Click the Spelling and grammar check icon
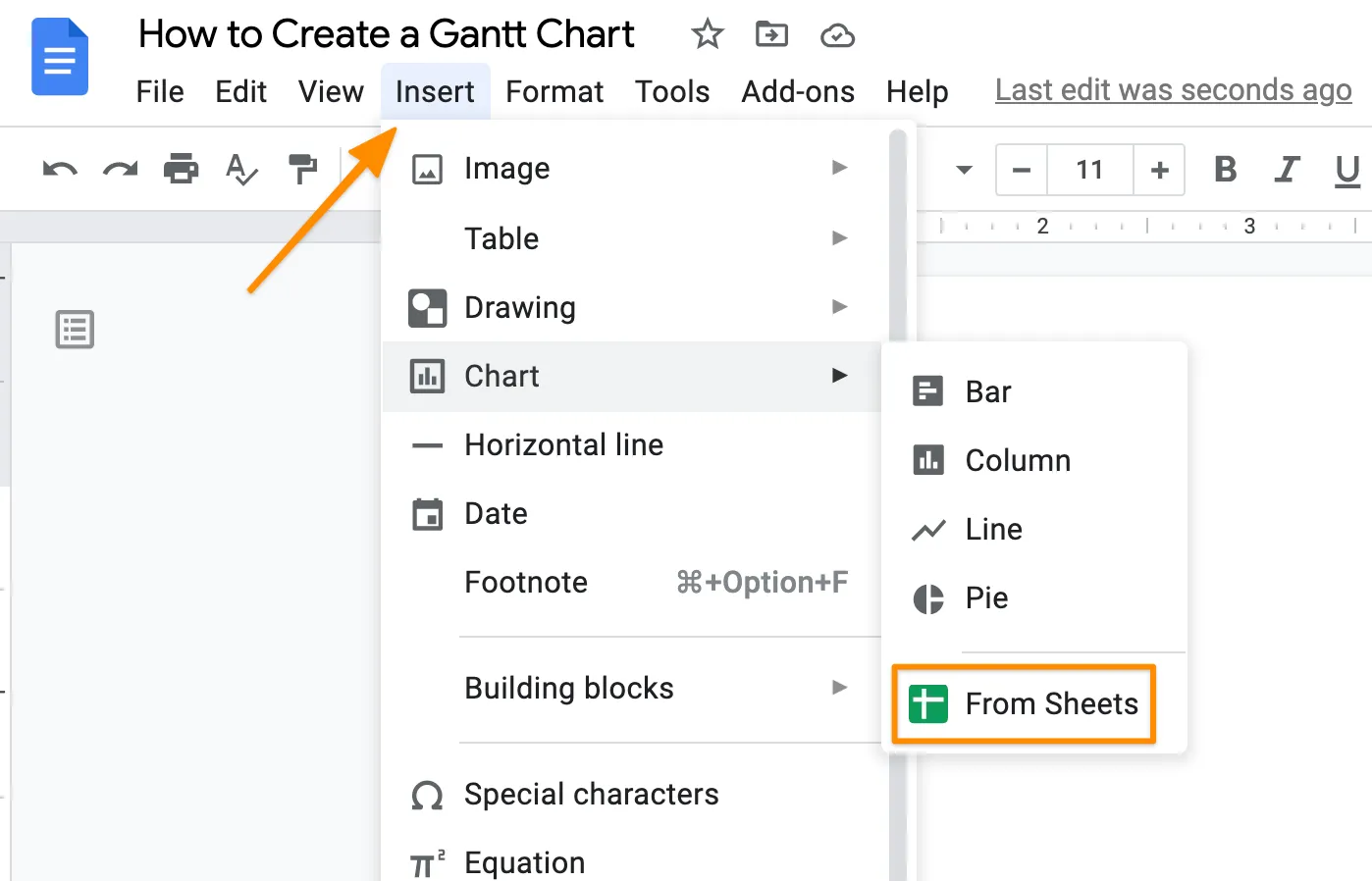 click(x=241, y=169)
